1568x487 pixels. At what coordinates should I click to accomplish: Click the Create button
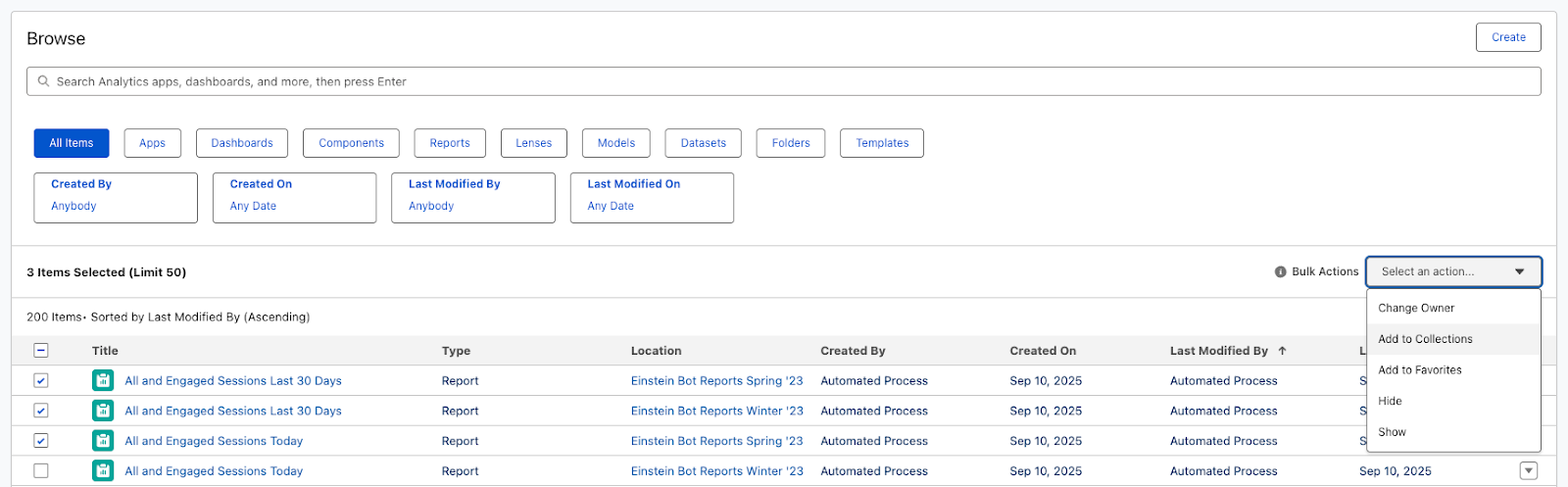click(x=1507, y=37)
